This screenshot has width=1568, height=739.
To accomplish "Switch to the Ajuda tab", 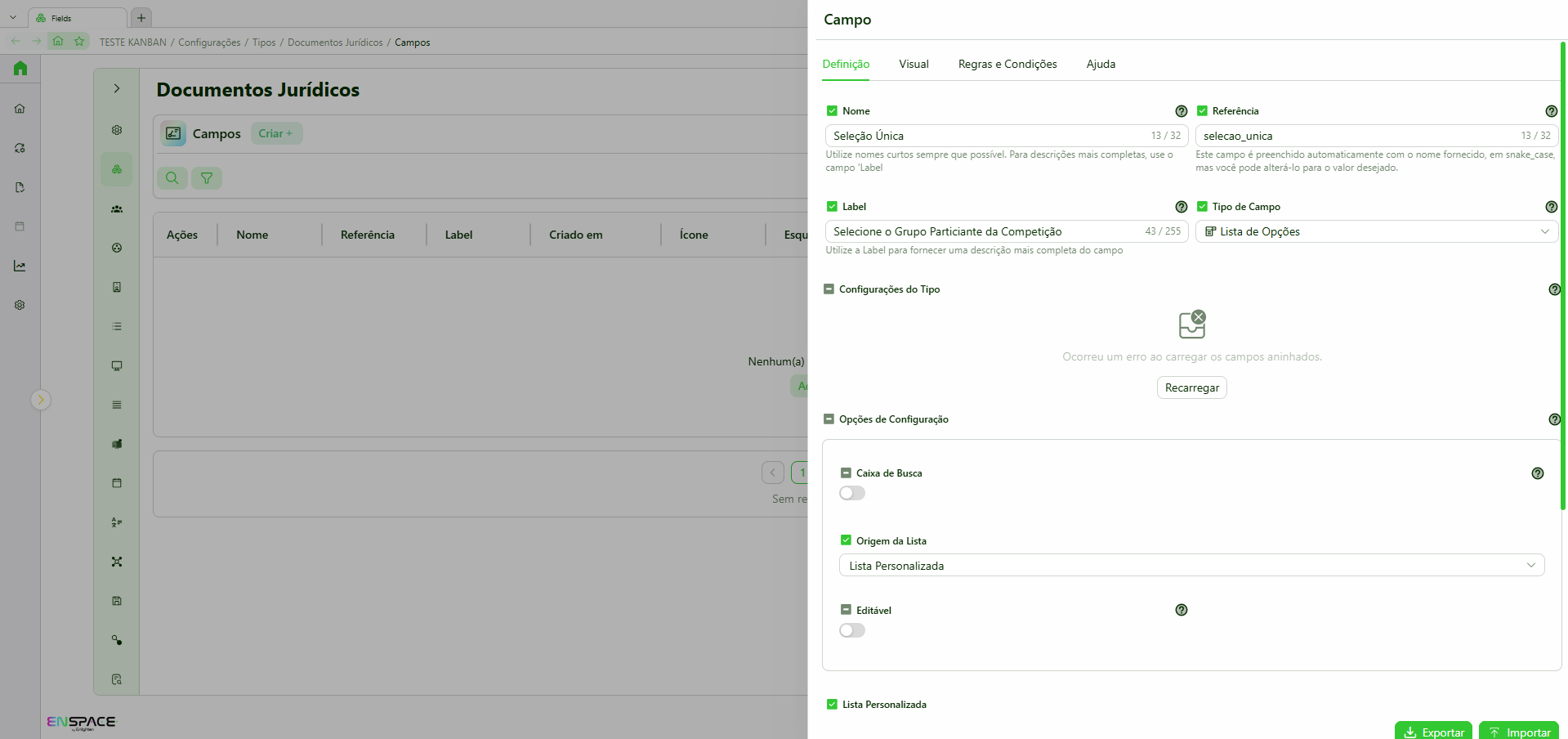I will pos(1101,64).
